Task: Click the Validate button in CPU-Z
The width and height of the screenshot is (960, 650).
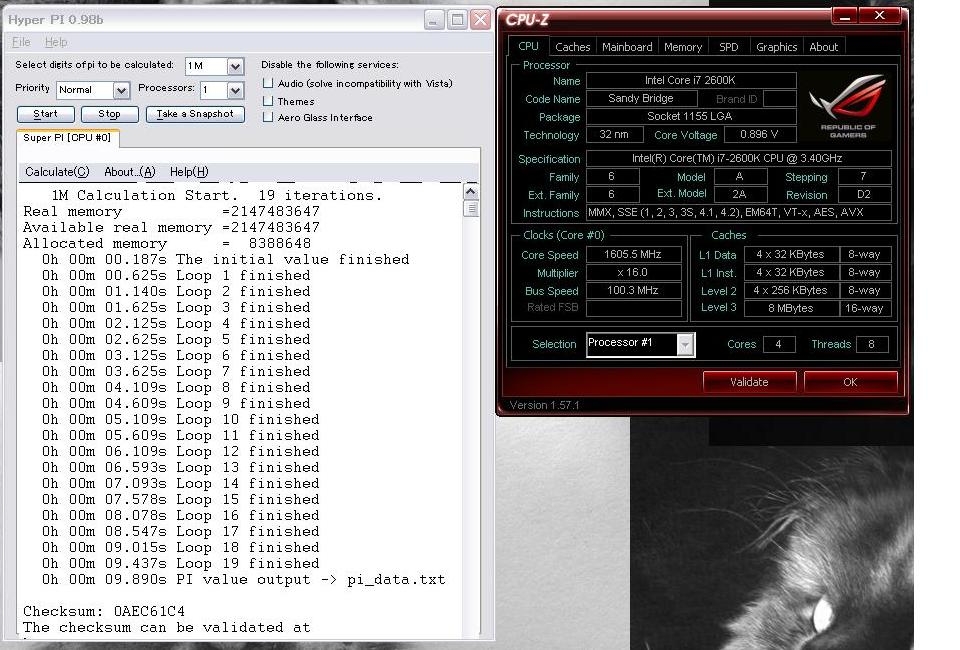Action: [x=749, y=382]
